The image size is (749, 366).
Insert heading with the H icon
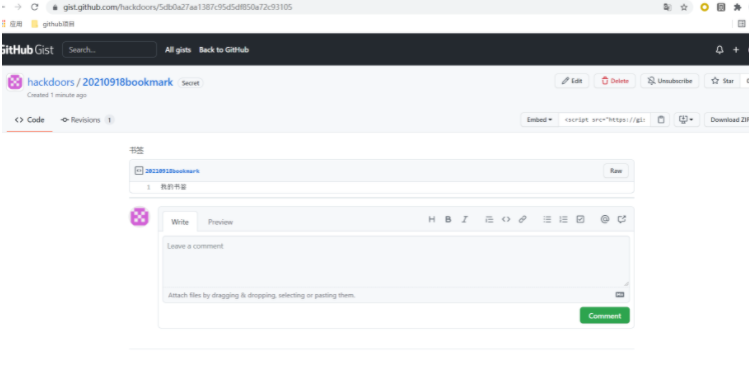(x=432, y=219)
